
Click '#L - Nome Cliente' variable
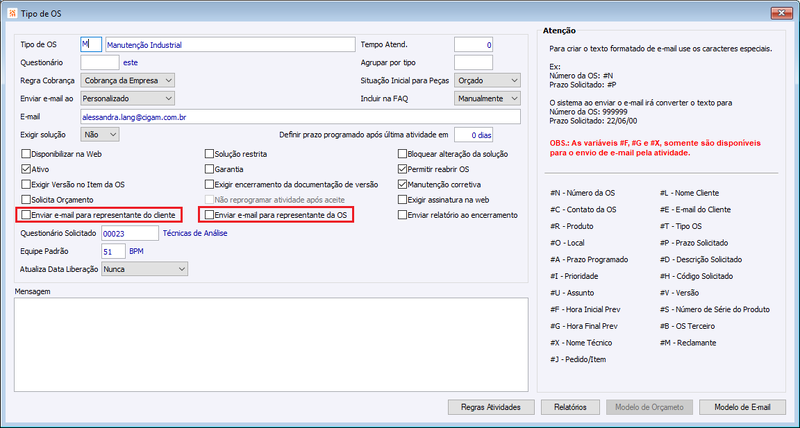pos(689,193)
